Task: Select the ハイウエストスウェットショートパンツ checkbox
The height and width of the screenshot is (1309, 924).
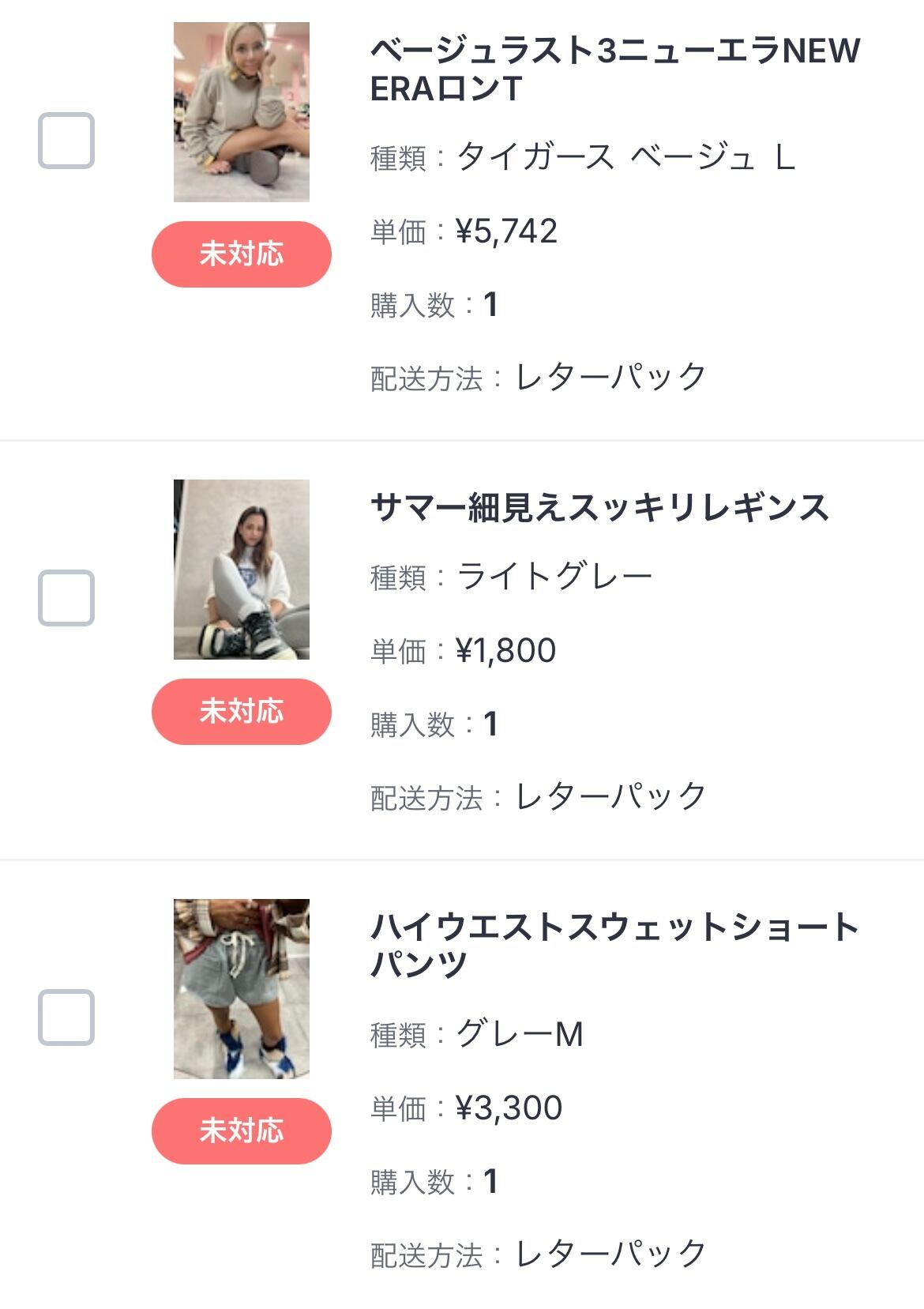Action: [x=66, y=1017]
